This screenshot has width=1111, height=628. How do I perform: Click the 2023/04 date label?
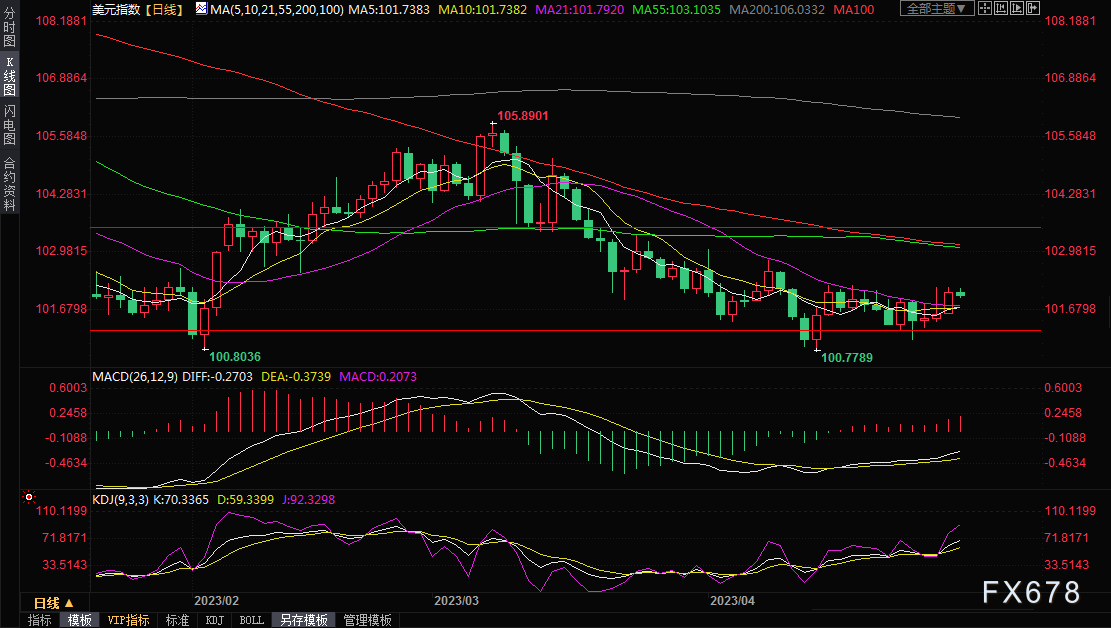pyautogui.click(x=733, y=600)
